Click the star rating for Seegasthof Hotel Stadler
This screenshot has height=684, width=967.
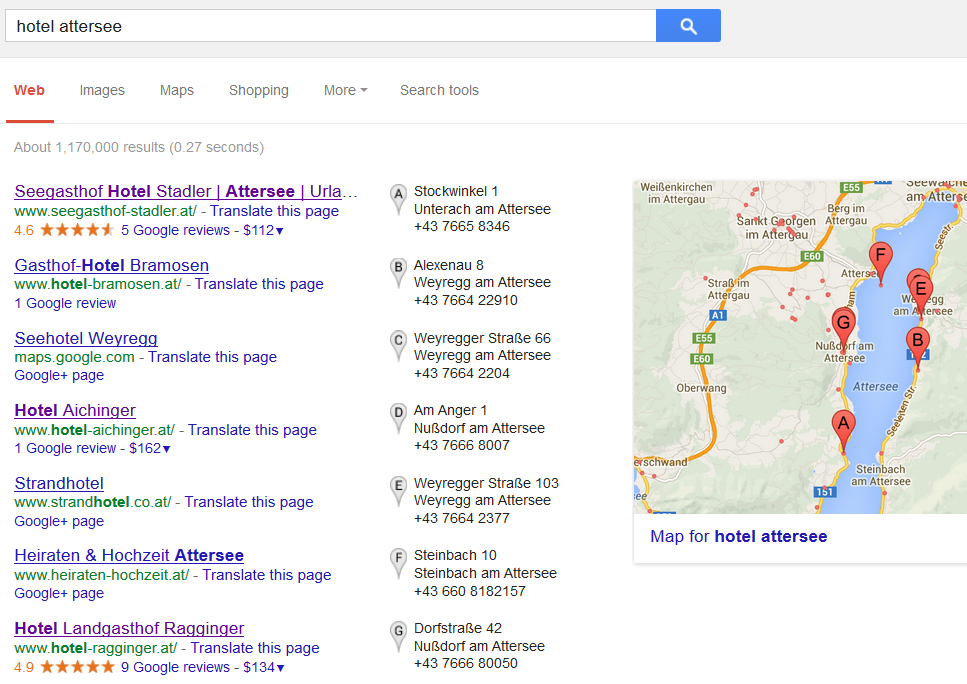point(77,231)
